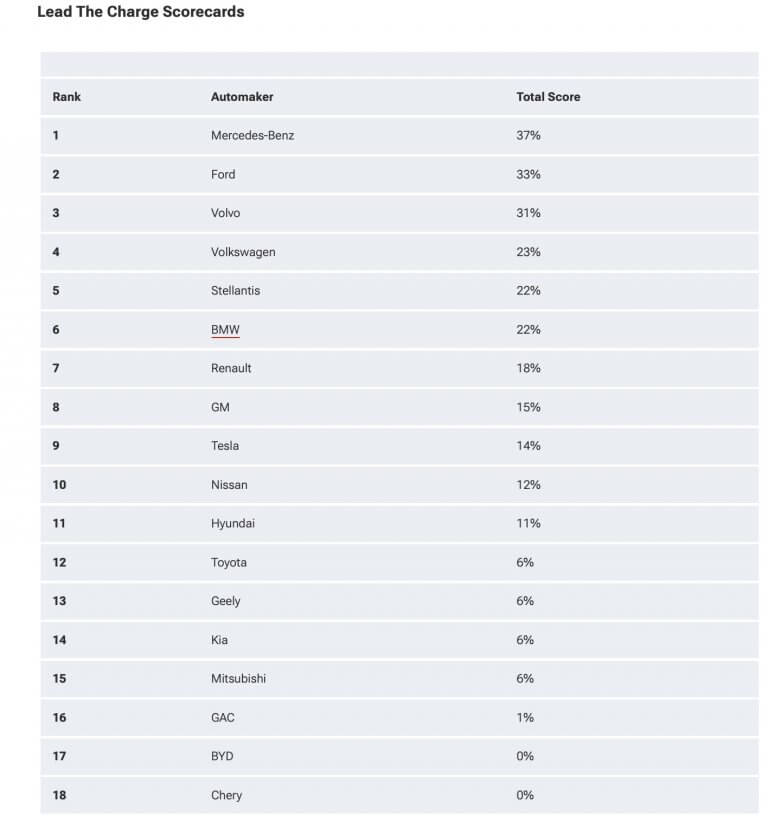Click the Volkswagen table entry

(x=243, y=252)
